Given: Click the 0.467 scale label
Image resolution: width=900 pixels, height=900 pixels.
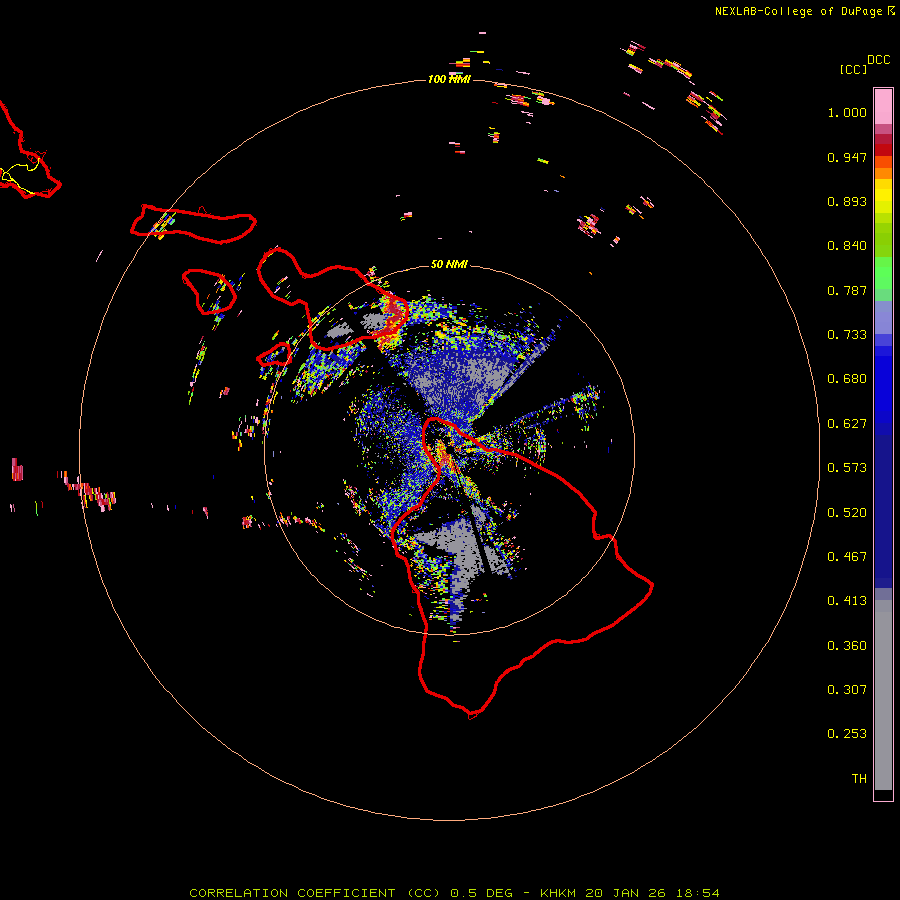Looking at the screenshot, I should [847, 557].
